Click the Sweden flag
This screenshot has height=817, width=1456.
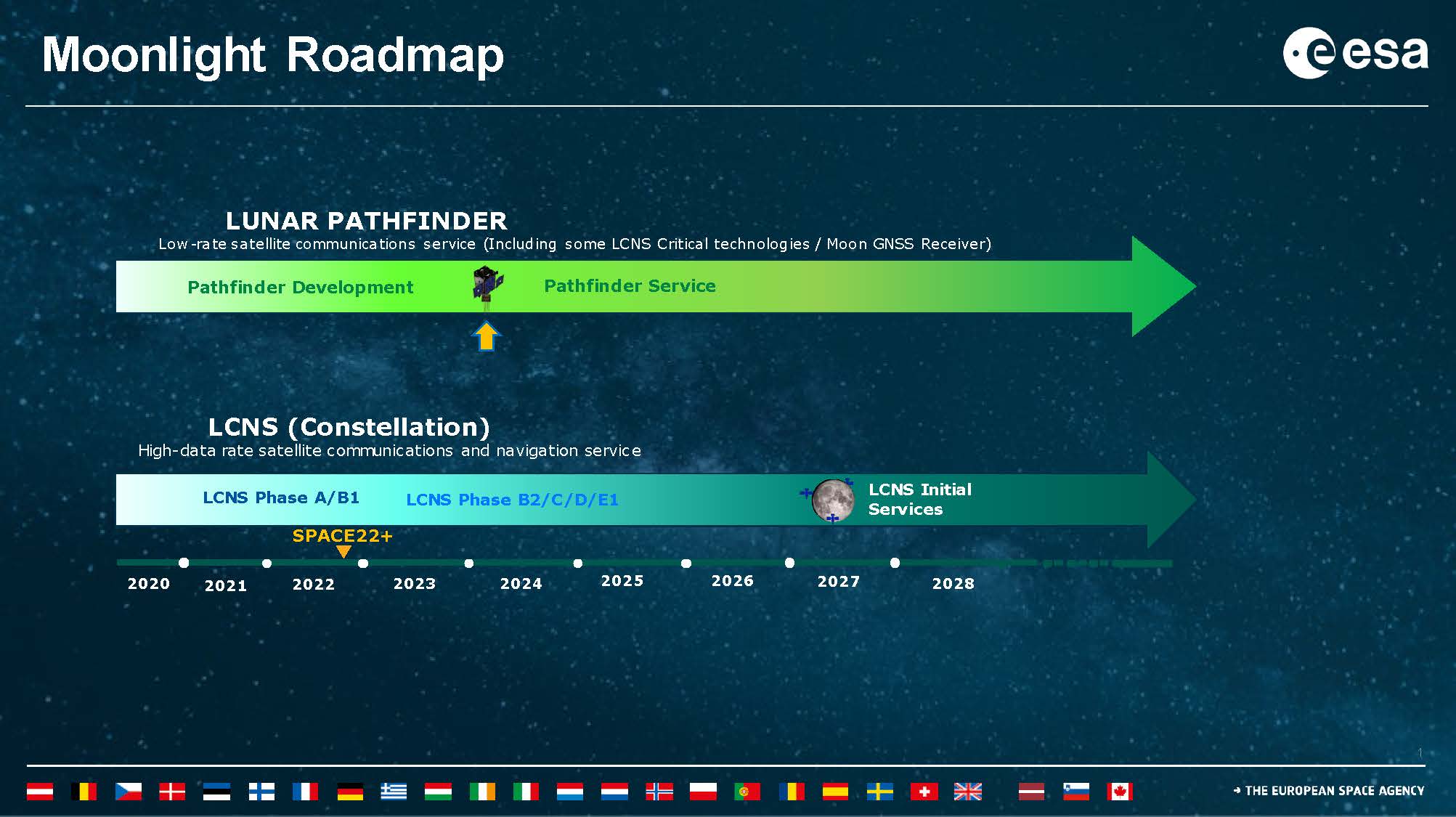880,792
